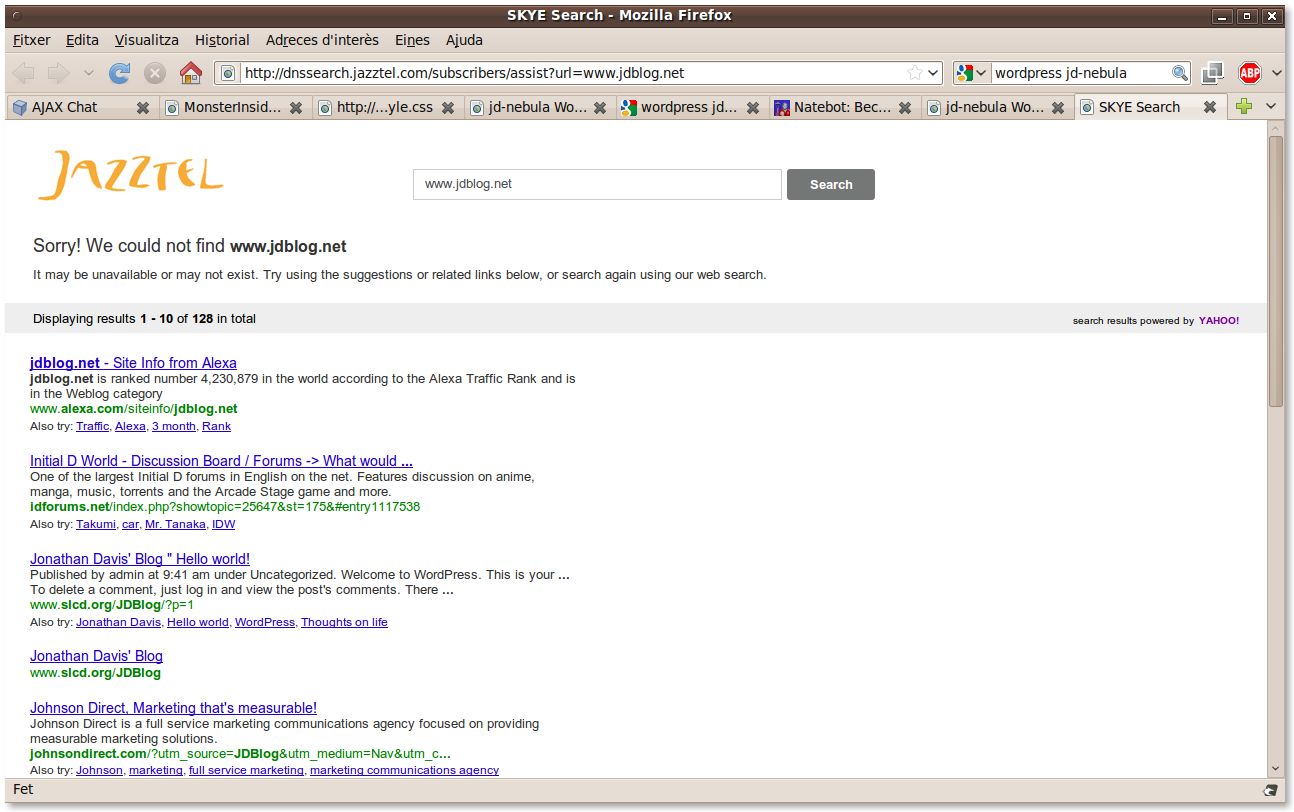Image resolution: width=1294 pixels, height=812 pixels.
Task: Click the Adblock Plus ABP icon
Action: pos(1250,73)
